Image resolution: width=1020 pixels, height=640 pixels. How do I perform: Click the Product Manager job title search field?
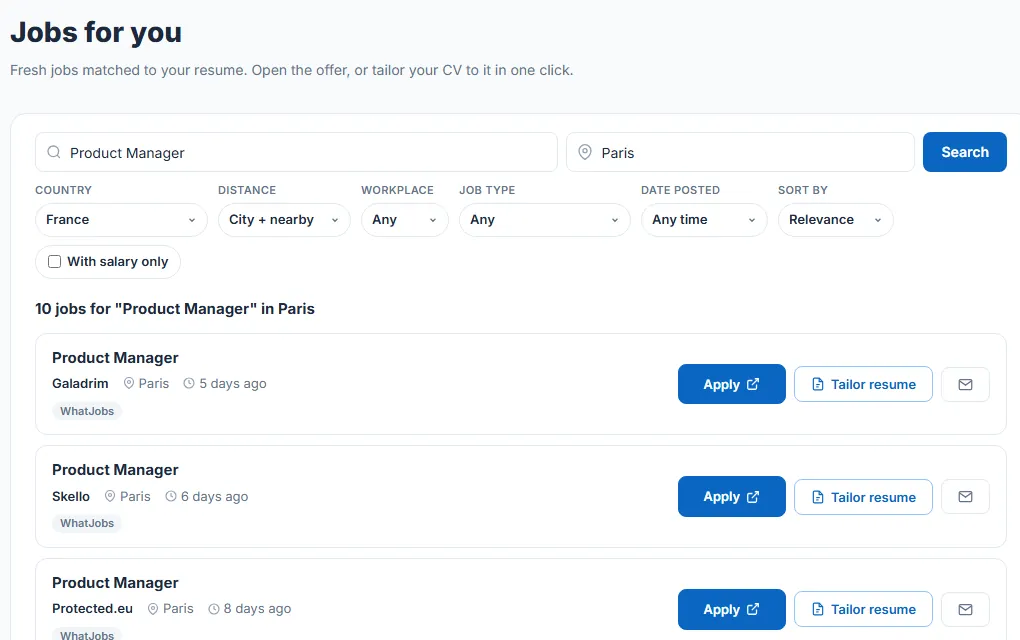[x=296, y=152]
